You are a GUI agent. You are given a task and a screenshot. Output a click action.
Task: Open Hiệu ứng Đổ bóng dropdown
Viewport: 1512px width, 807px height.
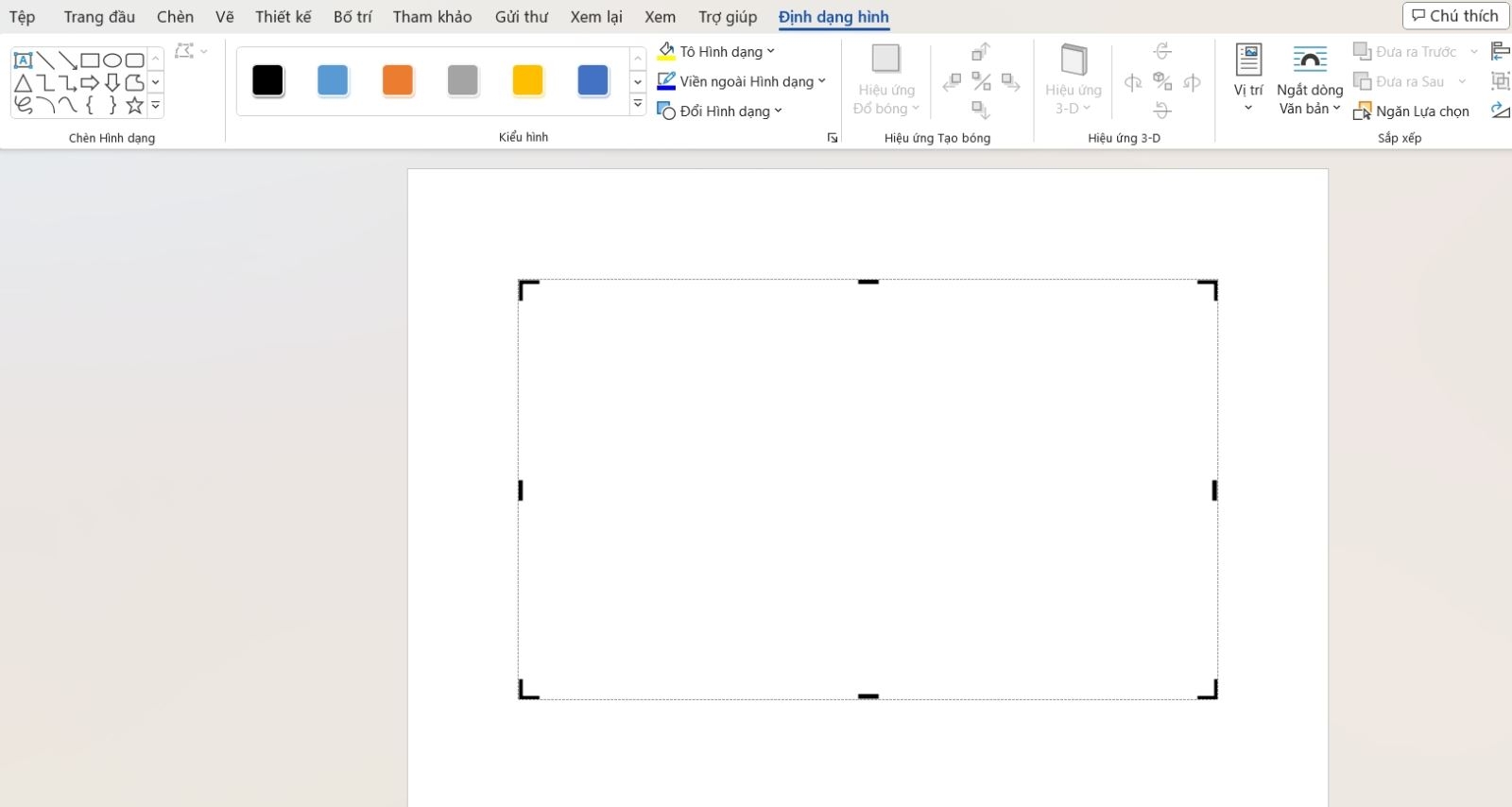(885, 80)
